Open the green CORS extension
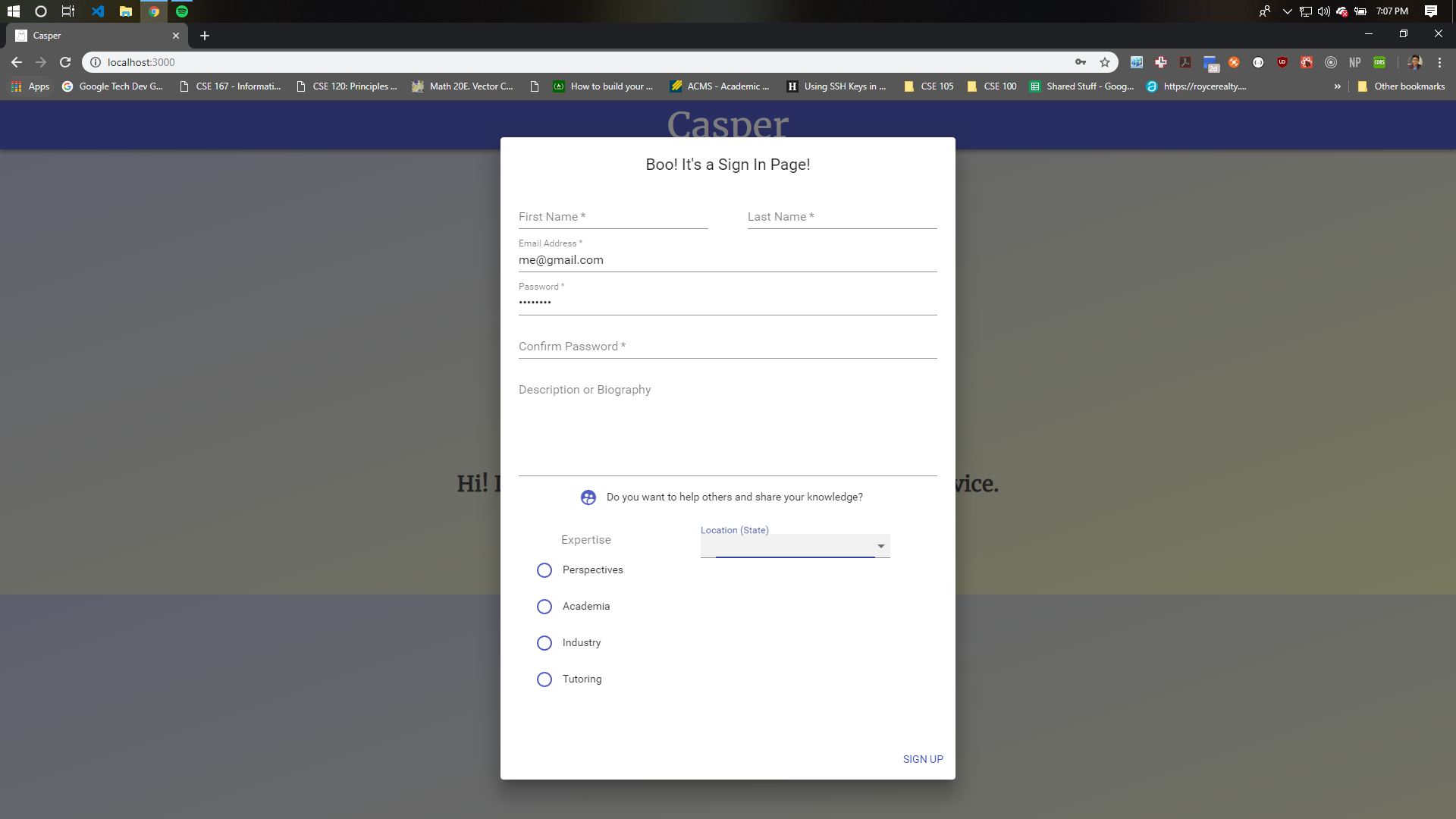The image size is (1456, 819). pyautogui.click(x=1379, y=62)
